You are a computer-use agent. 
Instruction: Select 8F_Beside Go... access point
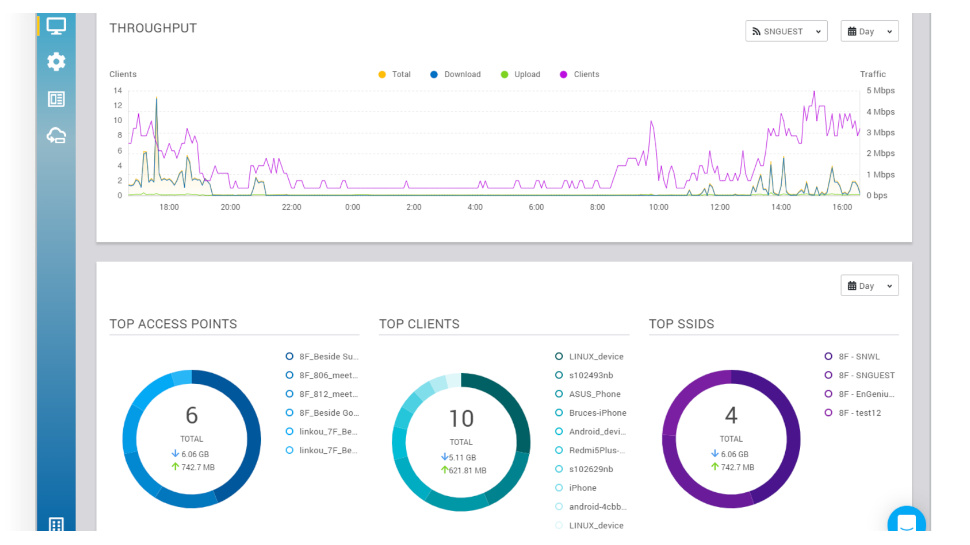[x=322, y=413]
